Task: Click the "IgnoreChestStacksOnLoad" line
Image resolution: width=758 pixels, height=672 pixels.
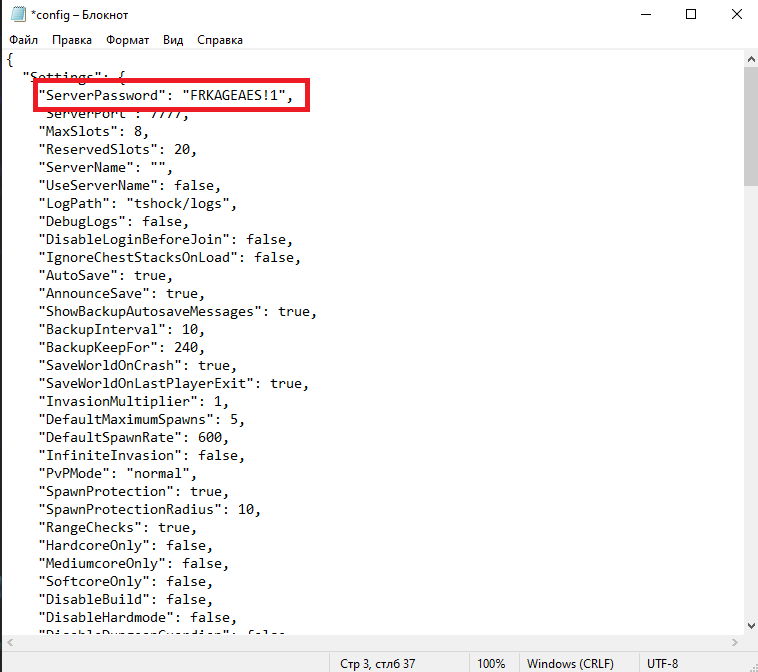Action: (x=170, y=258)
